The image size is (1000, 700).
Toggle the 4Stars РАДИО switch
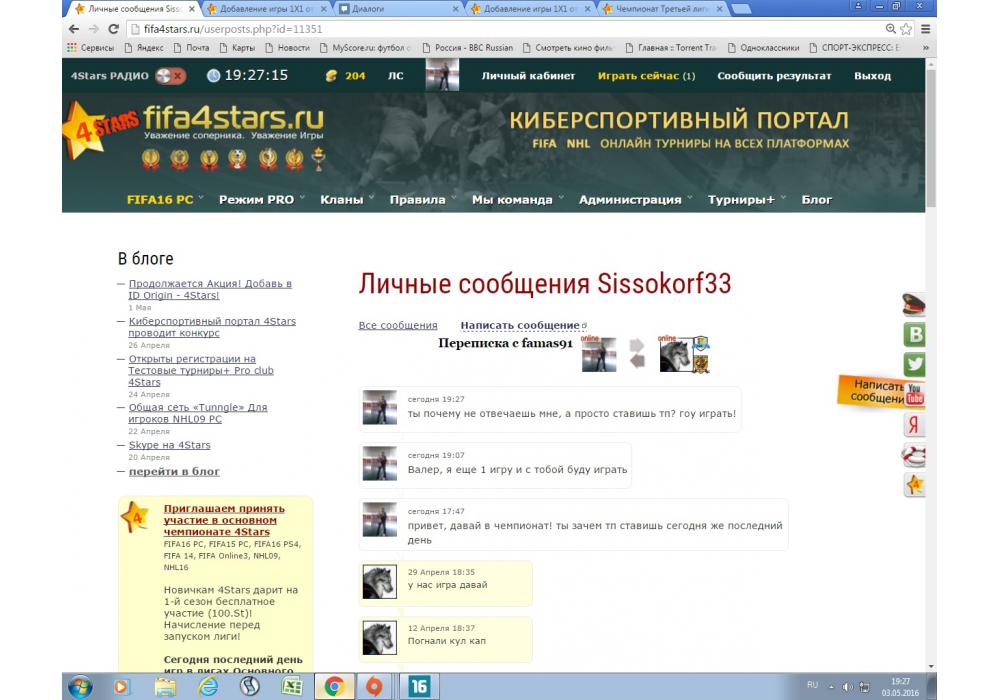click(170, 76)
